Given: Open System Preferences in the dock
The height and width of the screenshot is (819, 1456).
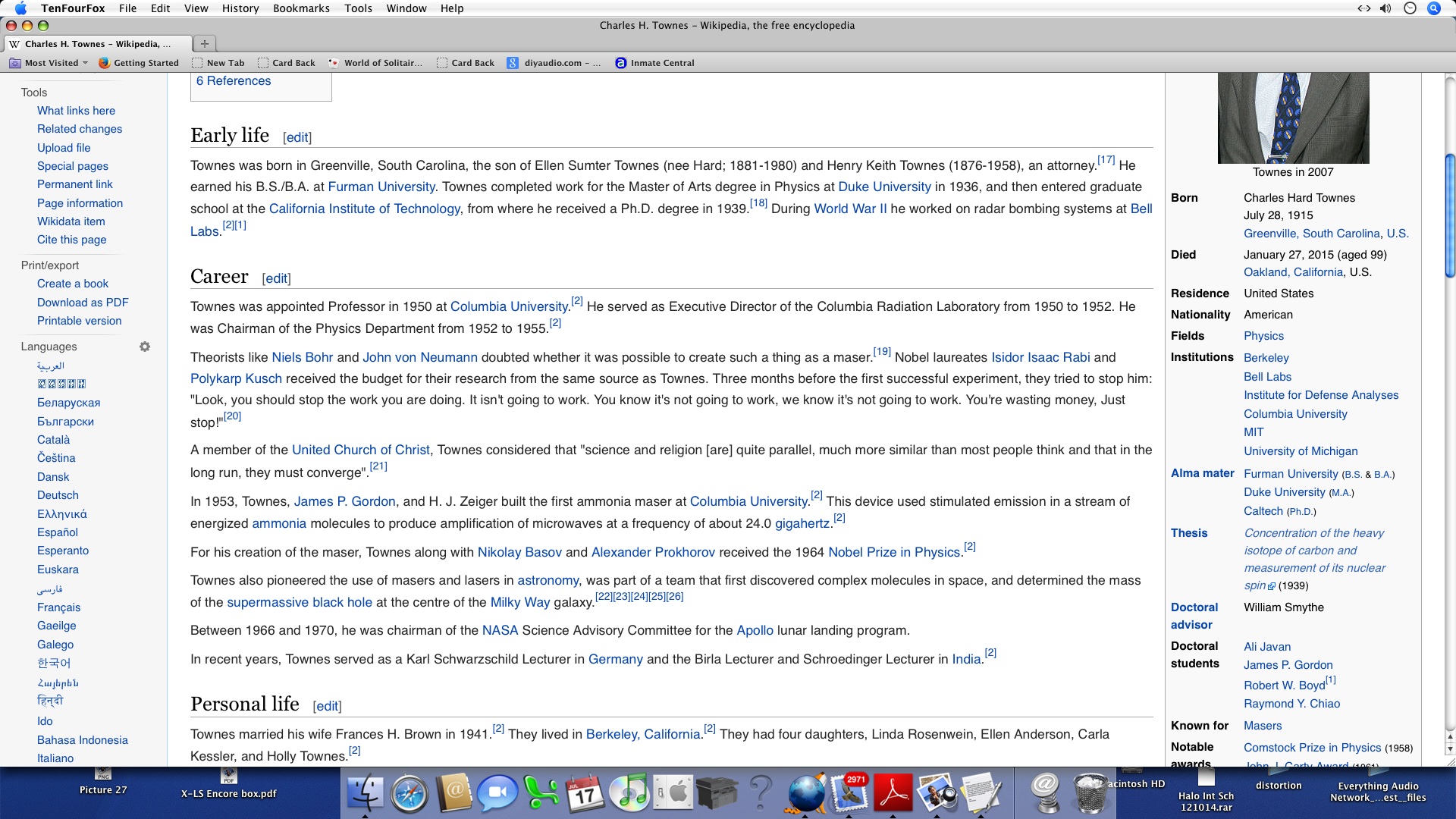Looking at the screenshot, I should point(673,793).
